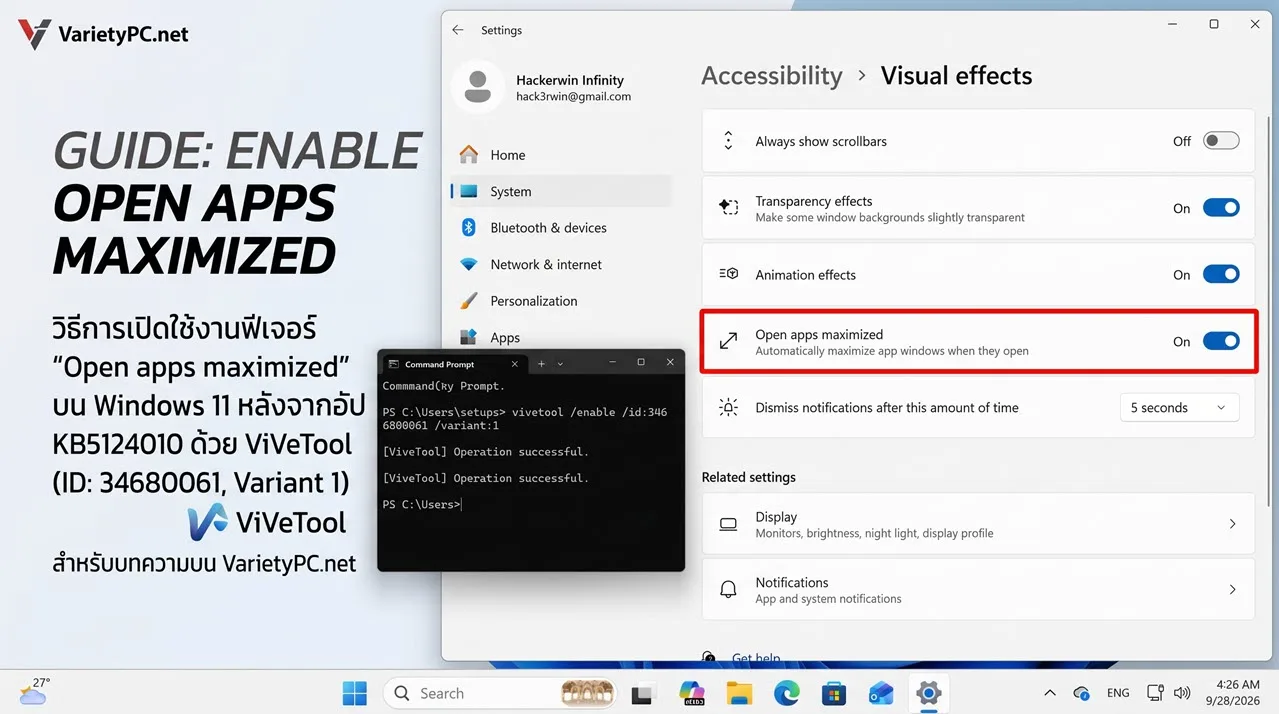Open the terminal tab dropdown arrow
Image resolution: width=1279 pixels, height=714 pixels.
pyautogui.click(x=560, y=364)
